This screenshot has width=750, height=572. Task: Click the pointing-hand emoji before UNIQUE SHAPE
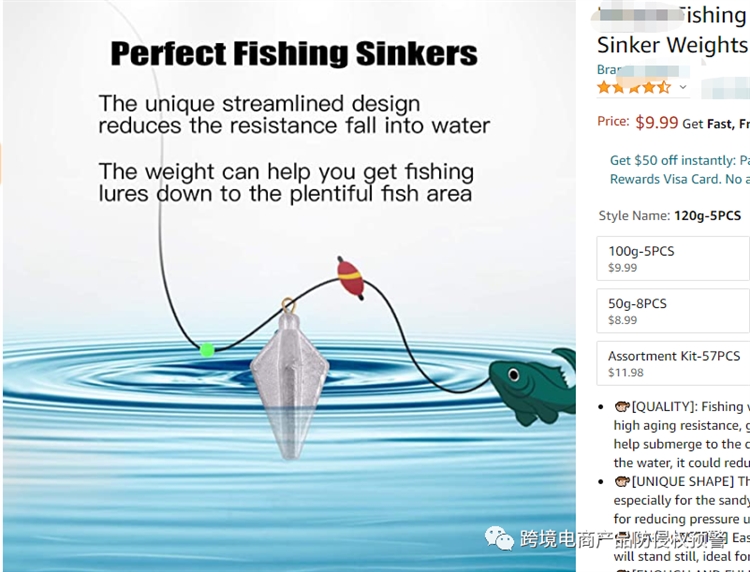(x=621, y=482)
